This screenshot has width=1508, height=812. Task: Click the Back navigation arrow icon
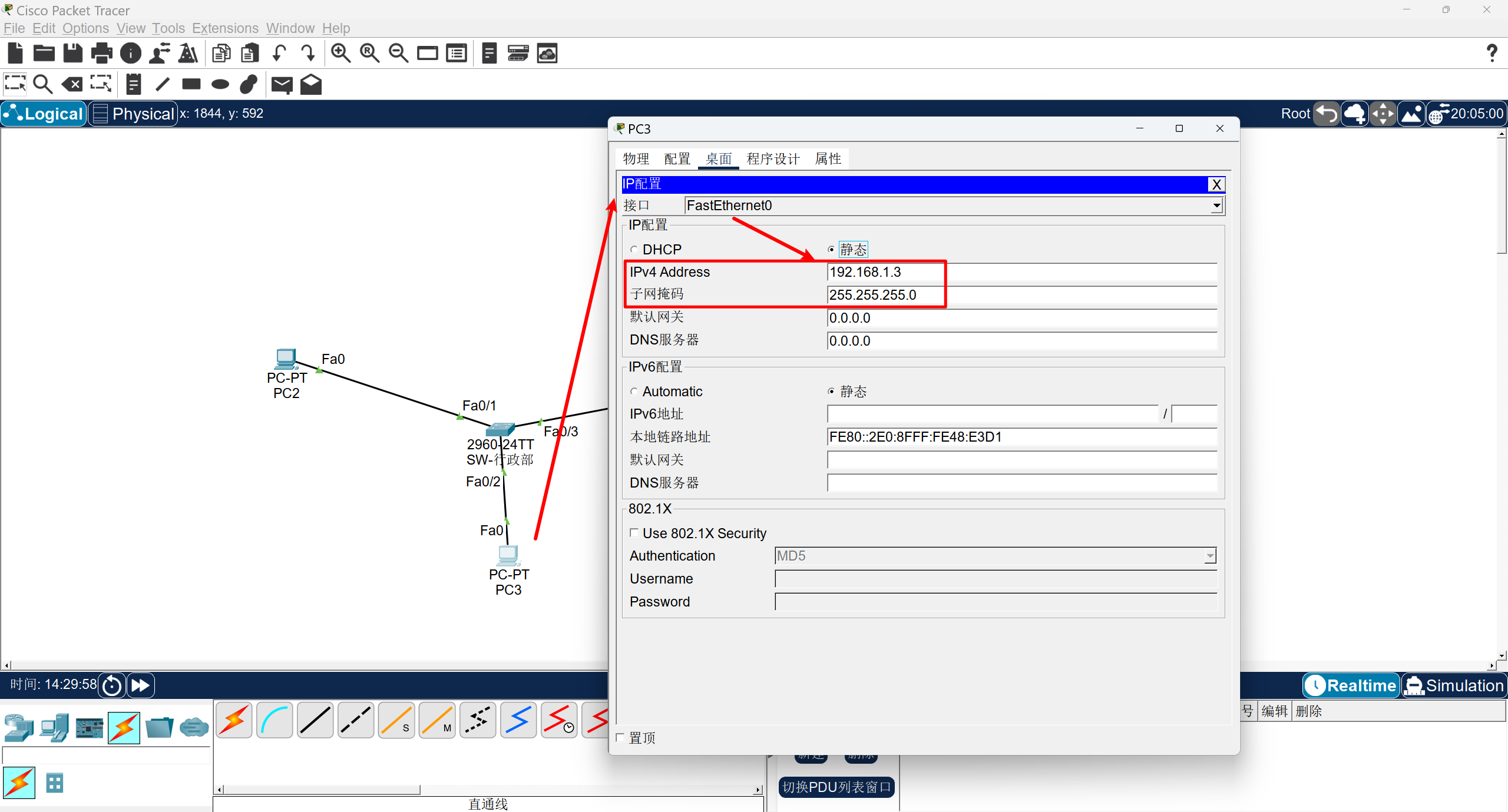(1327, 114)
